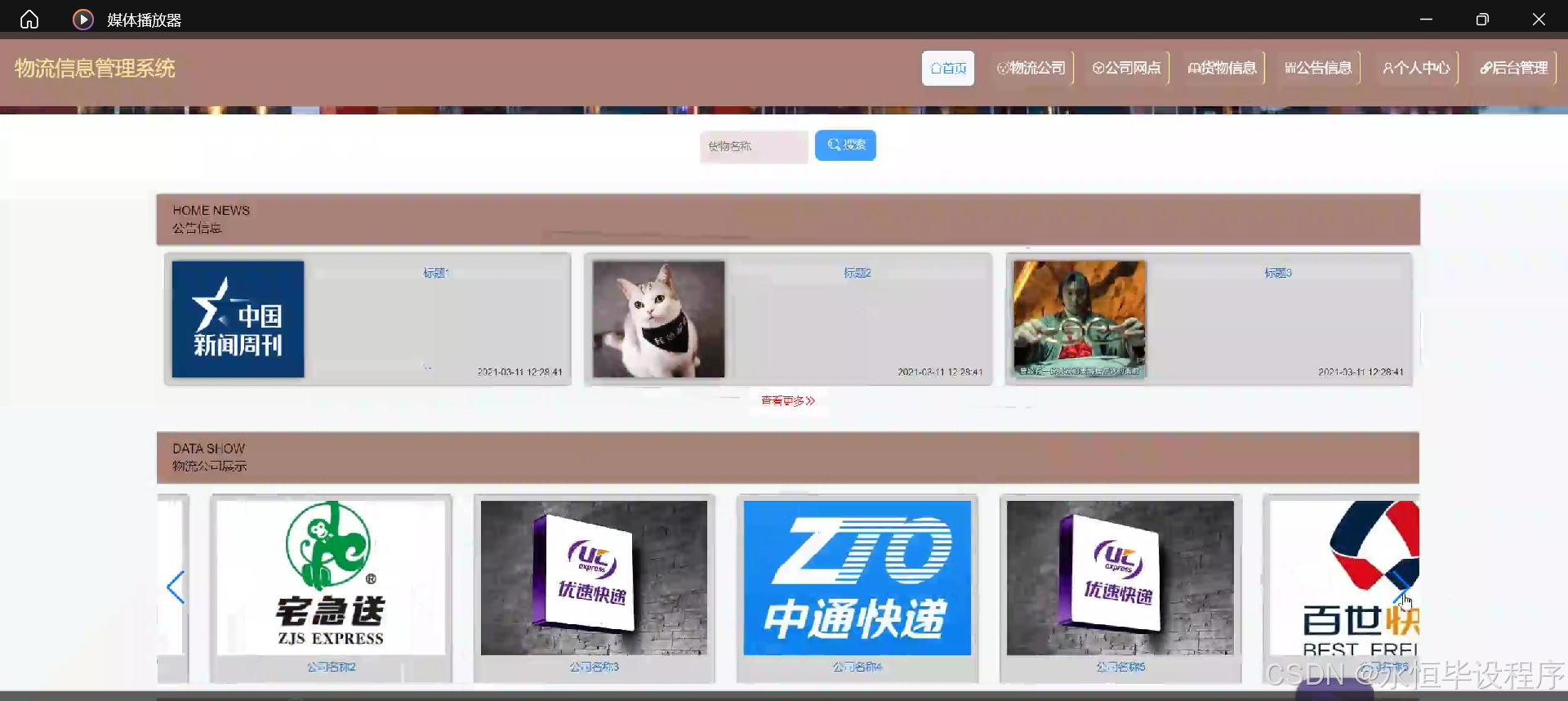
Task: Open the 货物信息 menu item
Action: point(1223,68)
